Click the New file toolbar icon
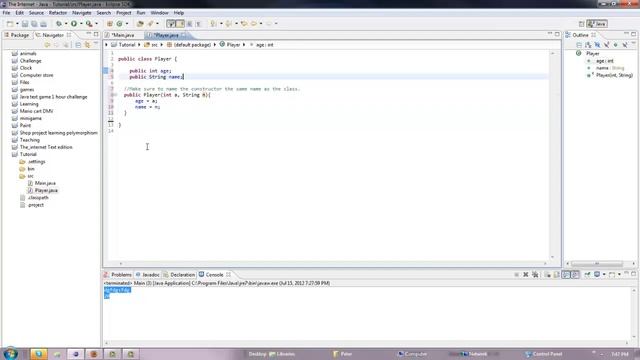Viewport: 640px width, 360px height. 10,24
